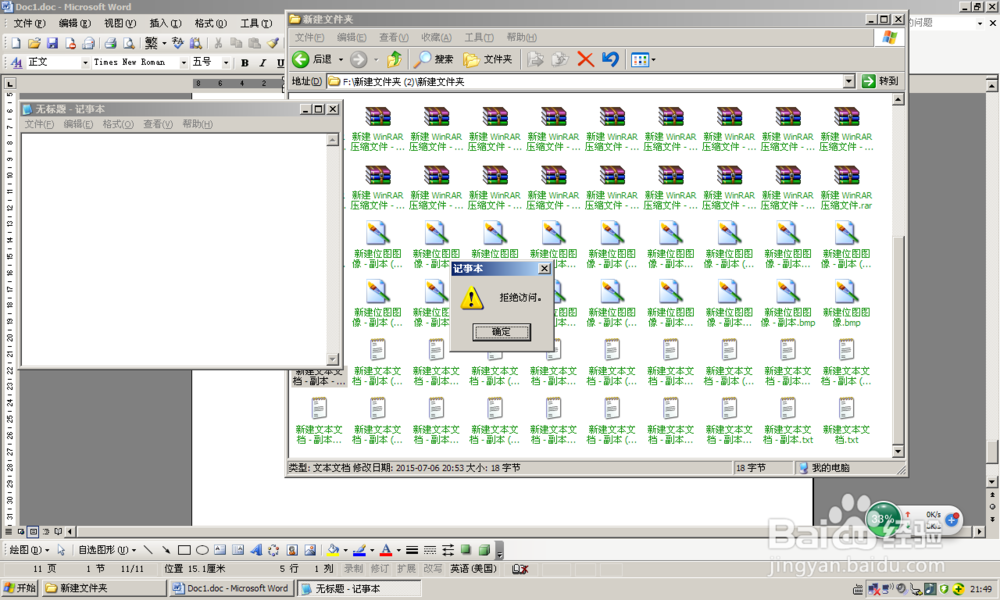Click the Shadow Style green box icon
Screen dimensions: 1000x600
point(466,550)
